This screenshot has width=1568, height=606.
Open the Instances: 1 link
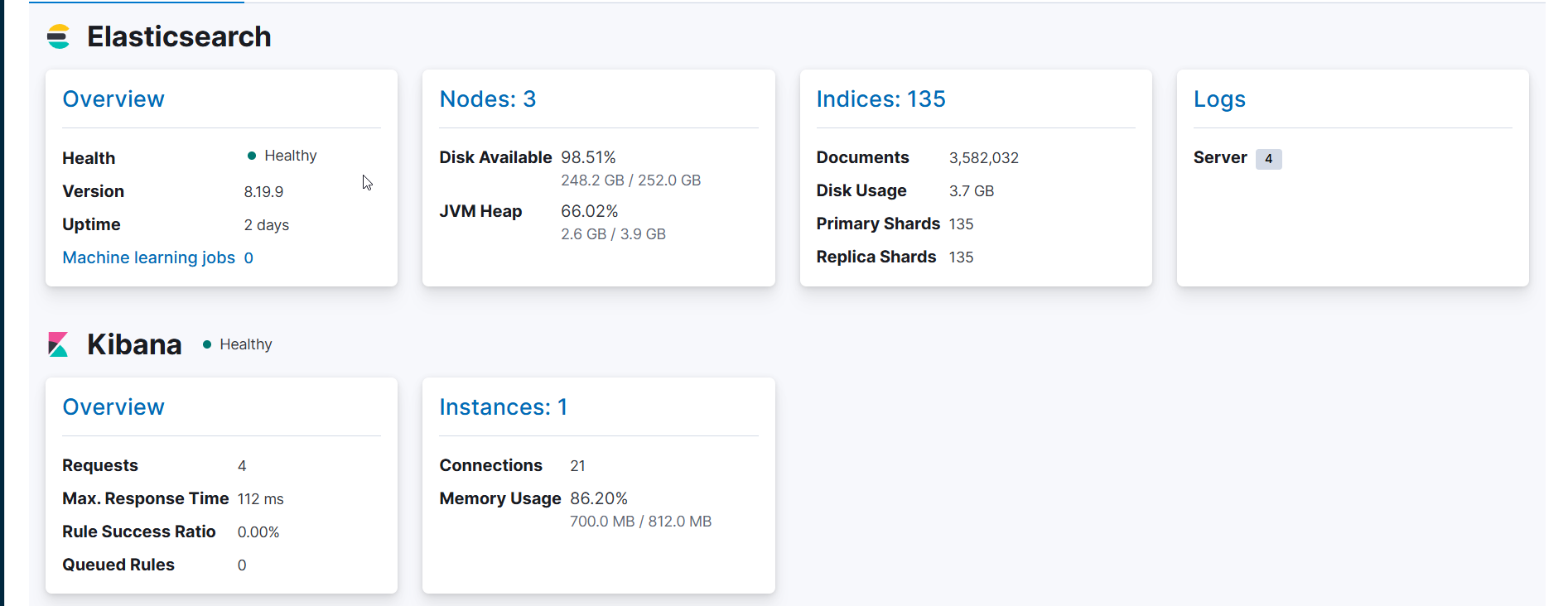(x=503, y=407)
